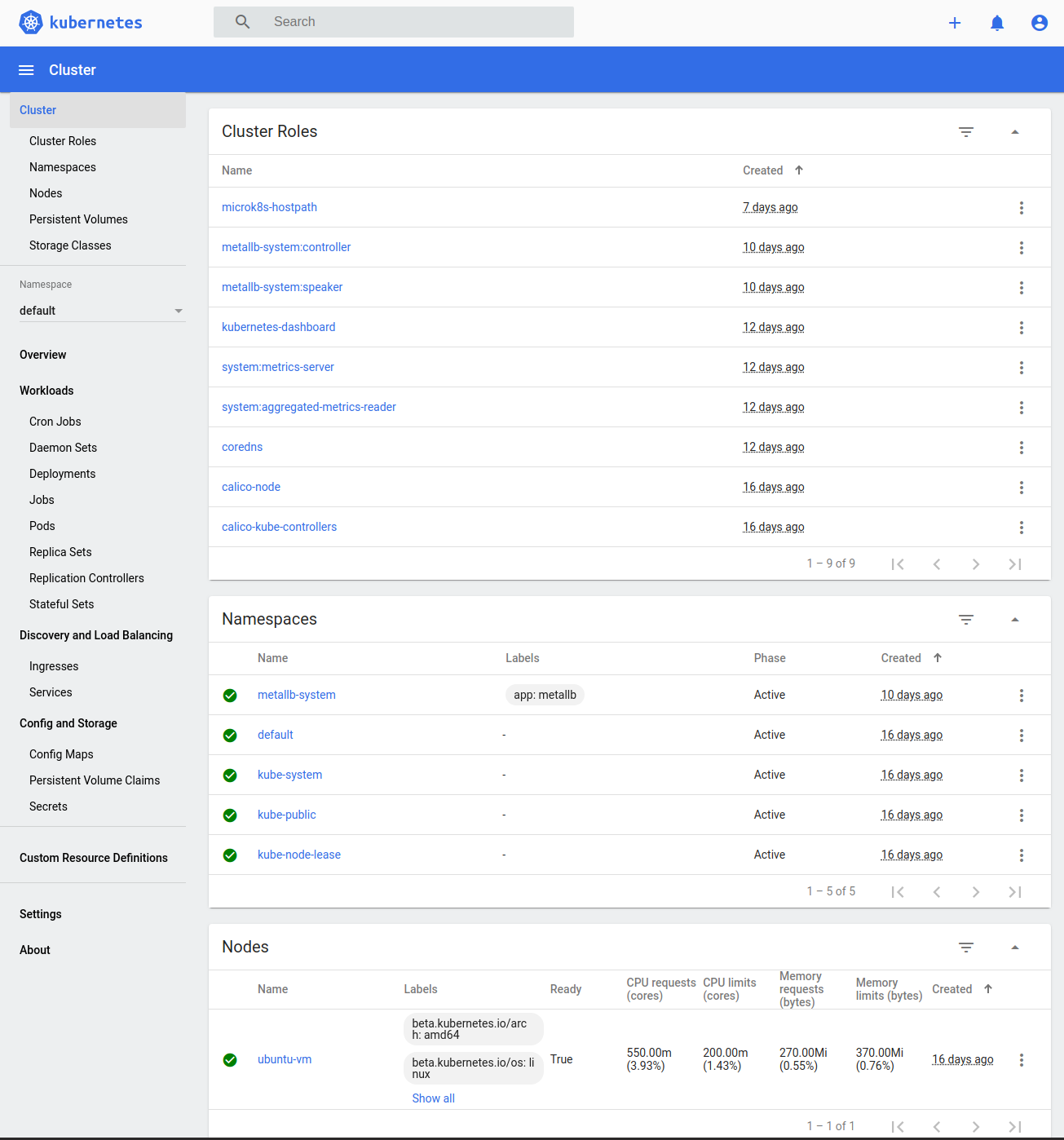The image size is (1064, 1140).
Task: Open the filter for Nodes
Action: (966, 948)
